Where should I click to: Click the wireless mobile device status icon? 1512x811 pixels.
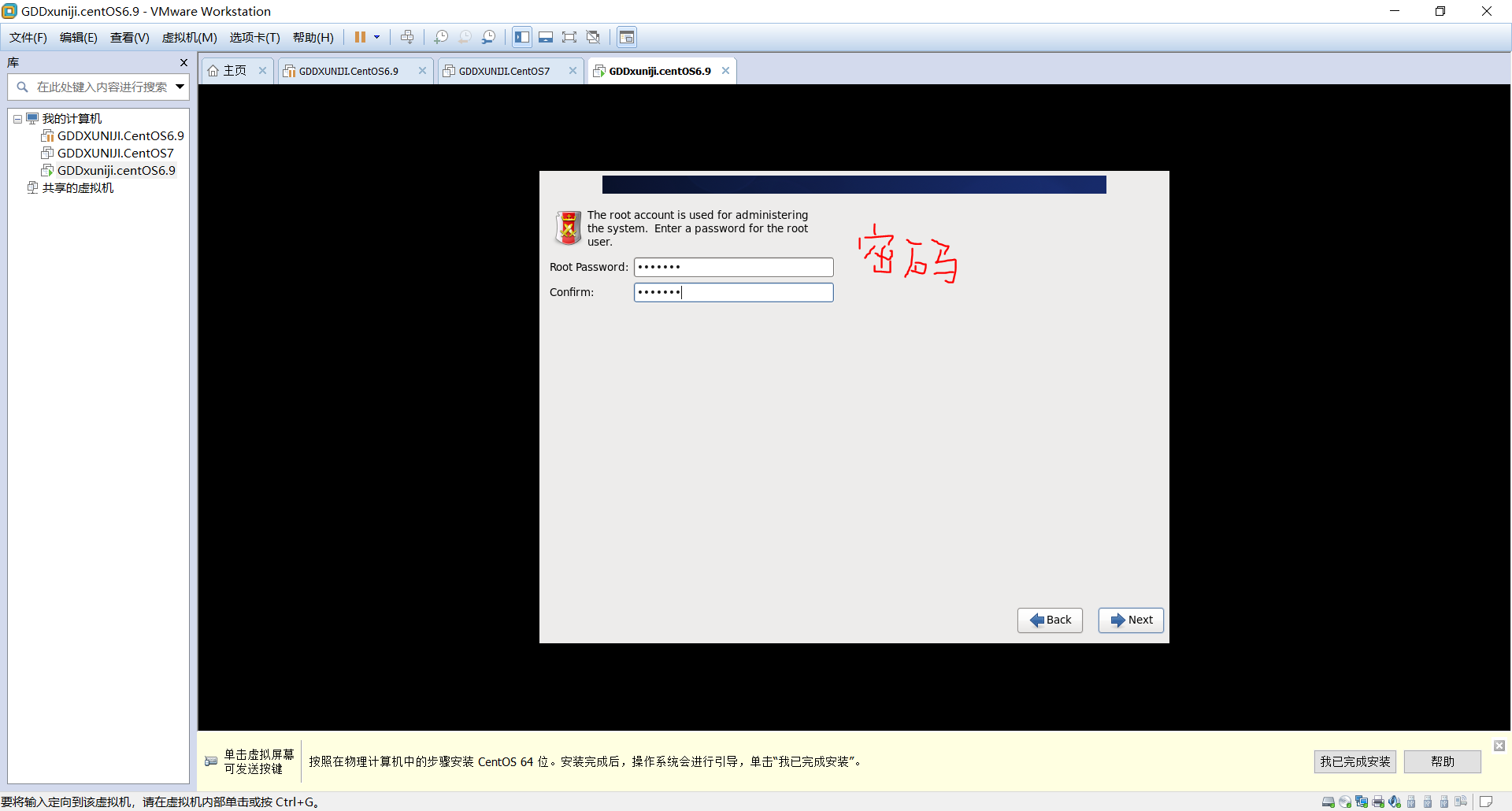(1461, 802)
